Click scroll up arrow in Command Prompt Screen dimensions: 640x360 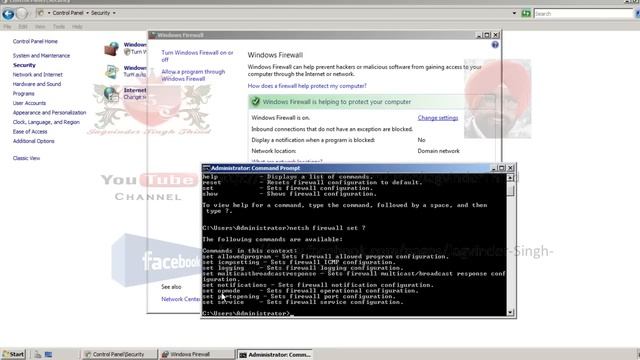[x=510, y=178]
